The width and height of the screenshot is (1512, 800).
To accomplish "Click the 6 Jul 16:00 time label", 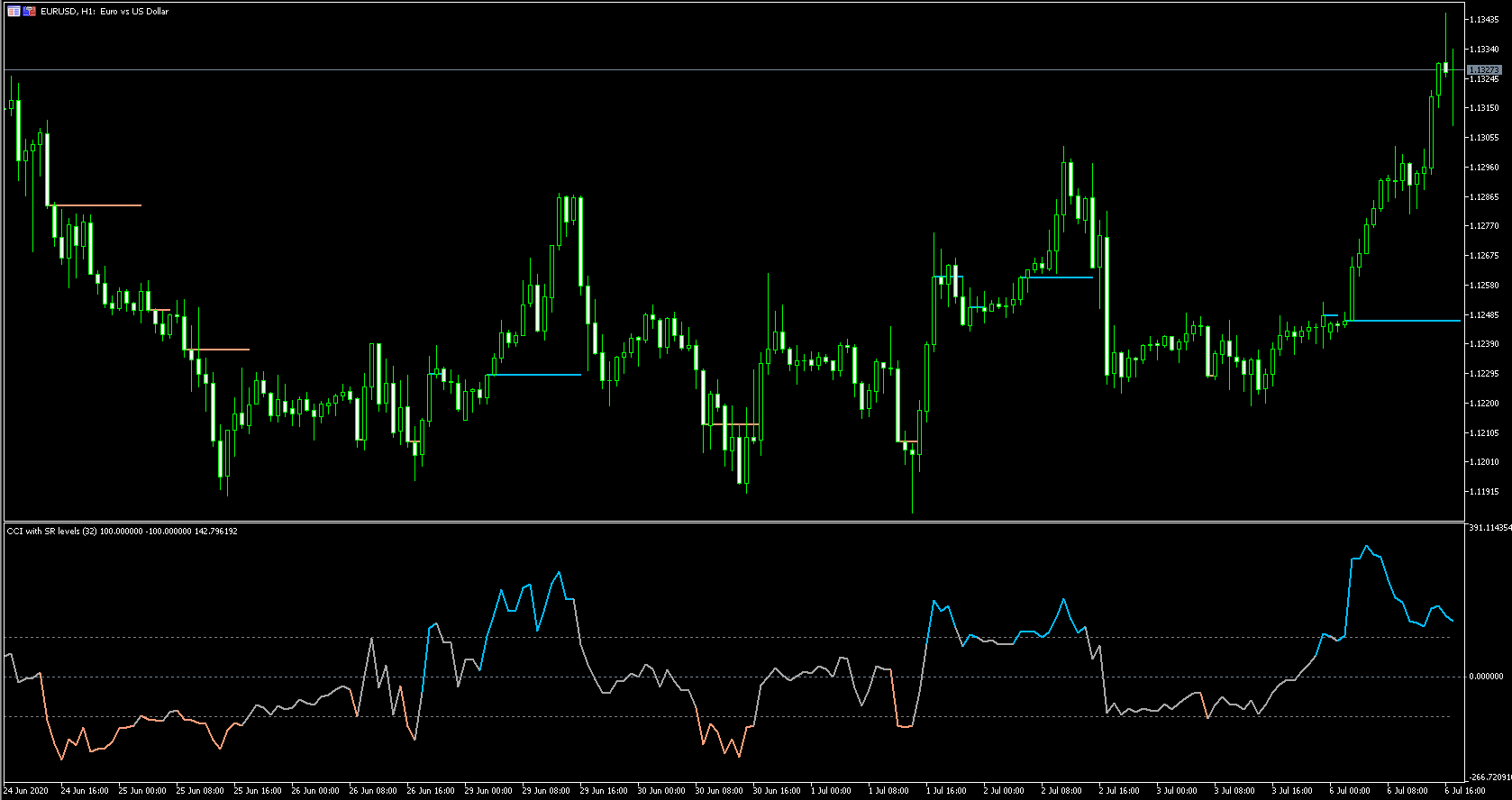I will [x=1465, y=791].
